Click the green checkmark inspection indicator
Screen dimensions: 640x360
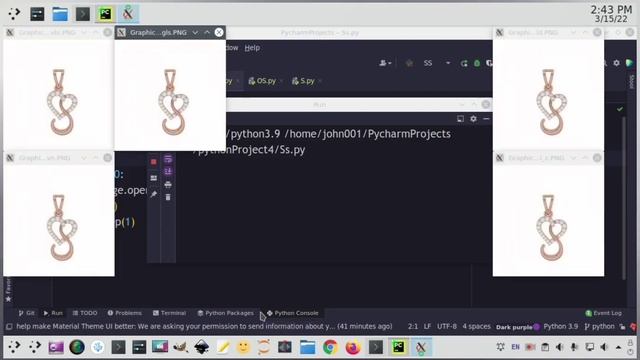(x=620, y=109)
